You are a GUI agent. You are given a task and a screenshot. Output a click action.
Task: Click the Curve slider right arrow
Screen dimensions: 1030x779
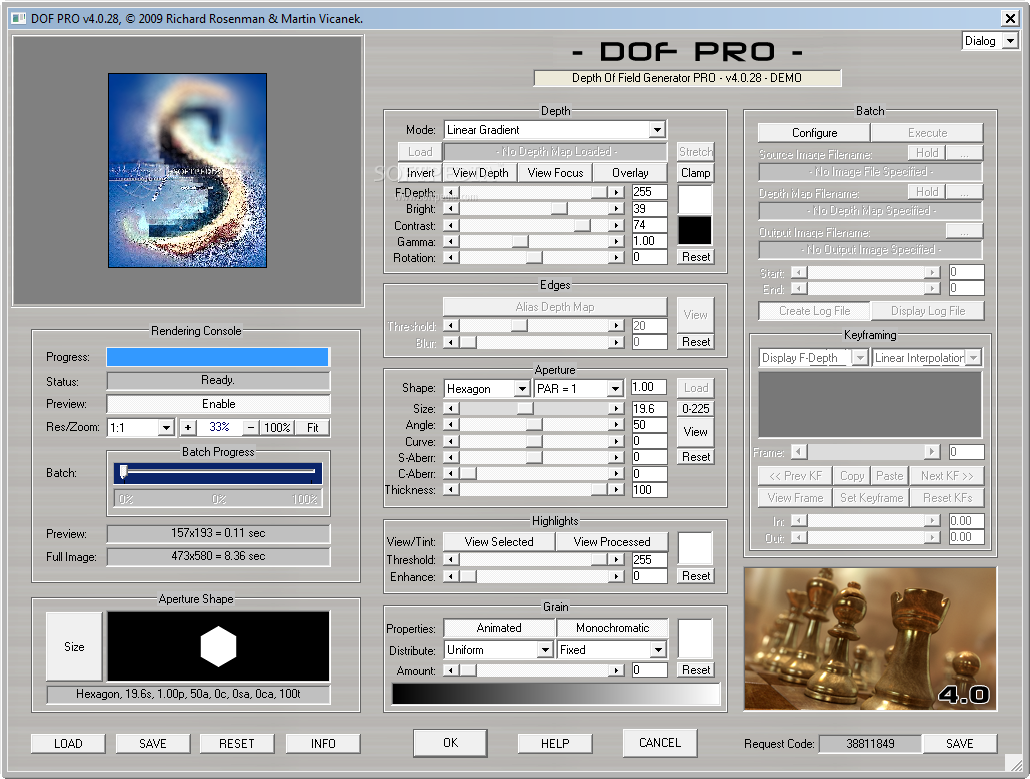point(616,441)
